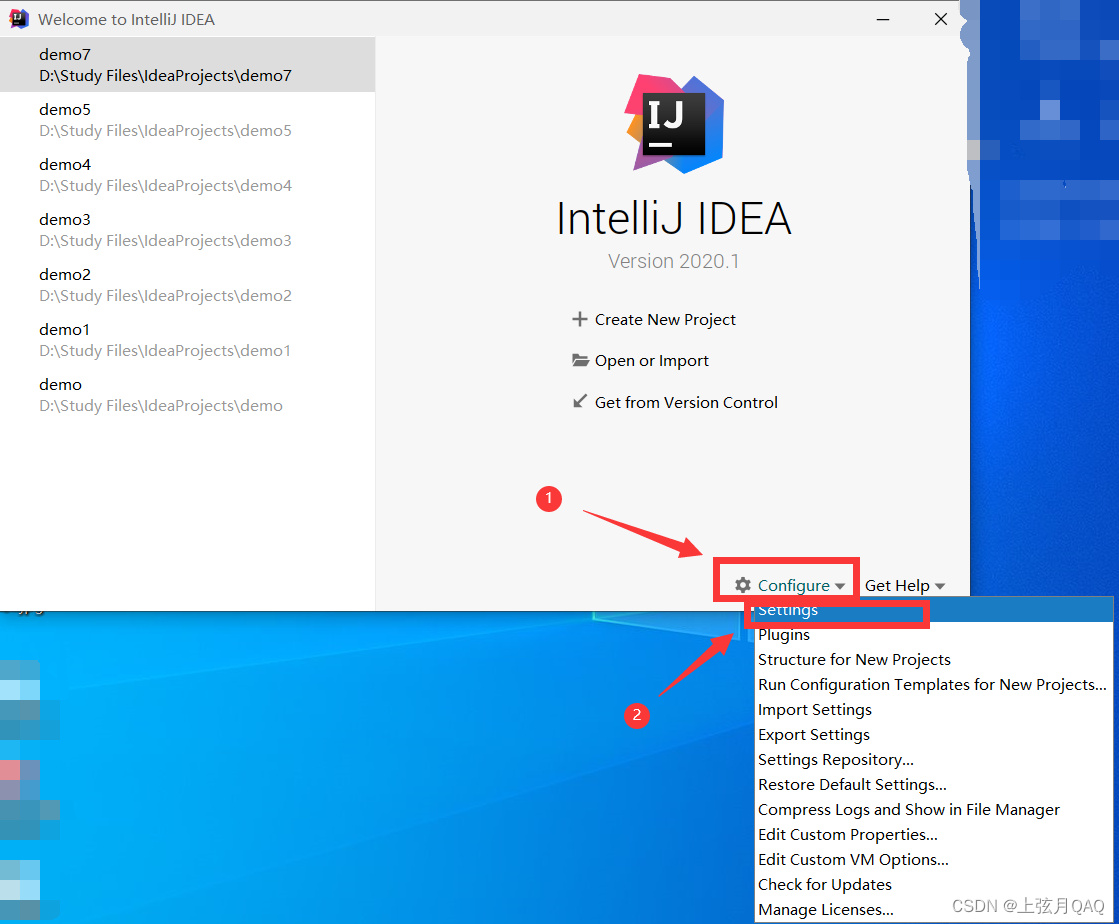Minimize the Welcome to IntelliJ IDEA window

(x=883, y=19)
